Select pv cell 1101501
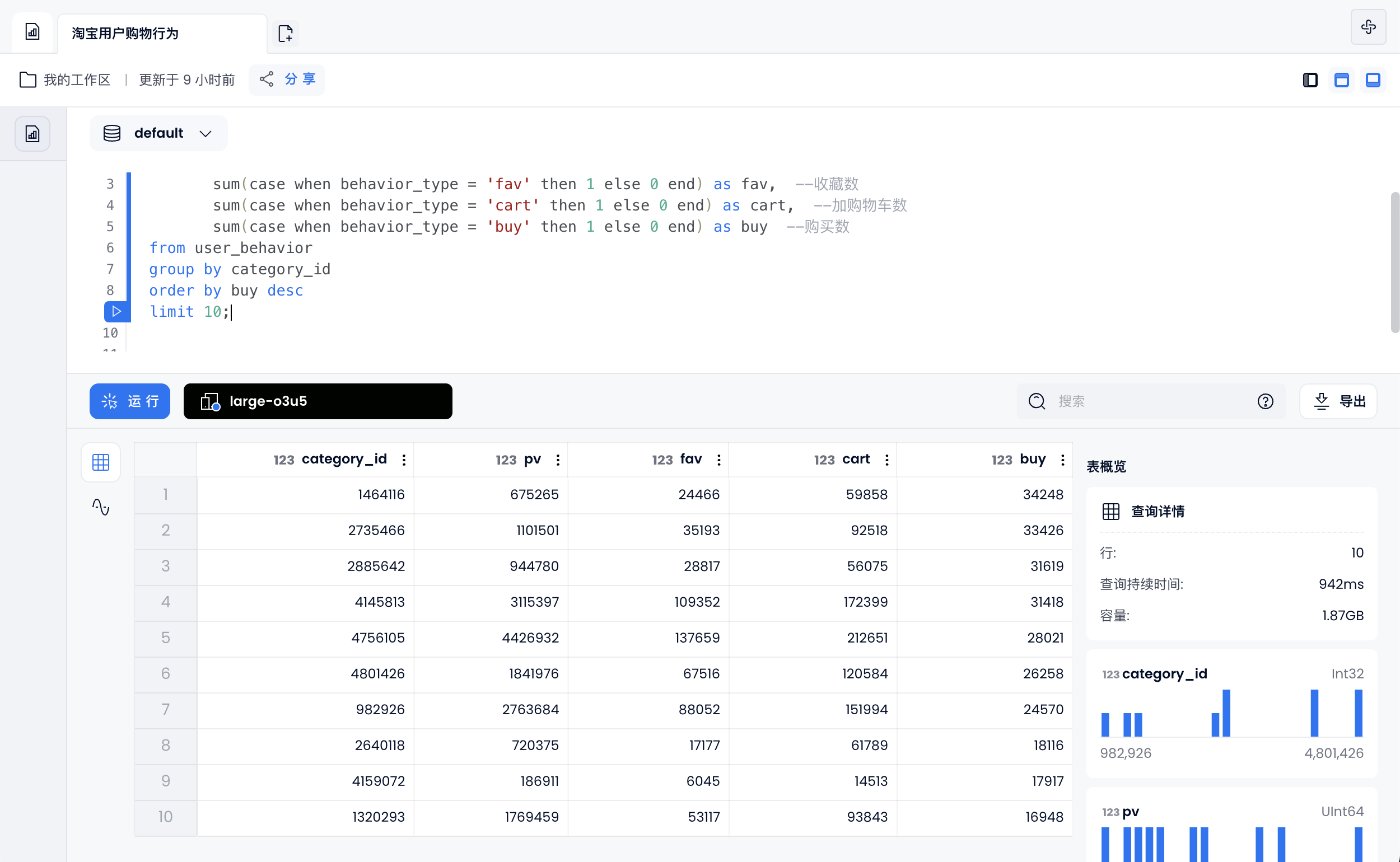The image size is (1400, 862). pyautogui.click(x=491, y=530)
